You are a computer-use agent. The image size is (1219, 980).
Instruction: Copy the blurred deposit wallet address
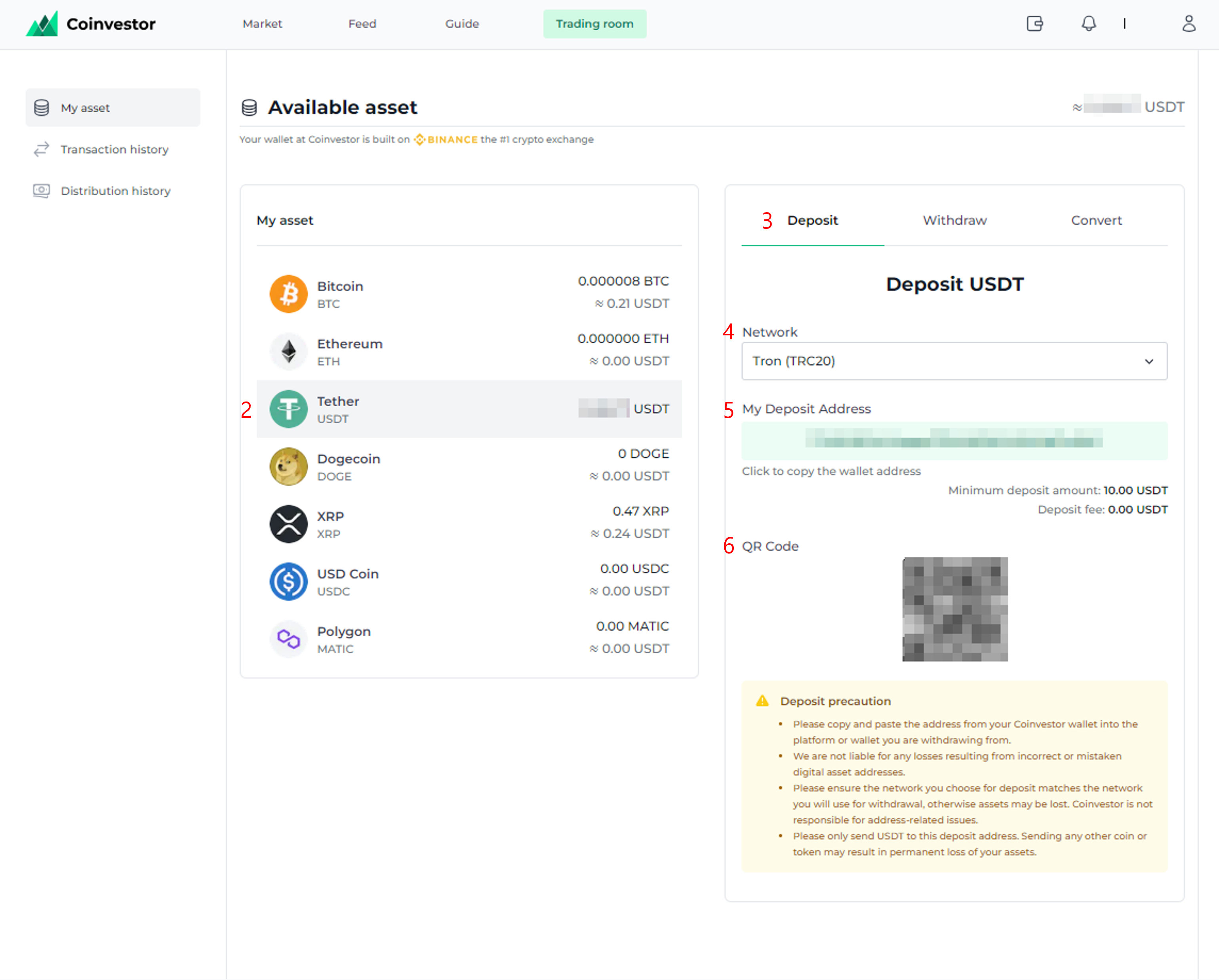[954, 441]
